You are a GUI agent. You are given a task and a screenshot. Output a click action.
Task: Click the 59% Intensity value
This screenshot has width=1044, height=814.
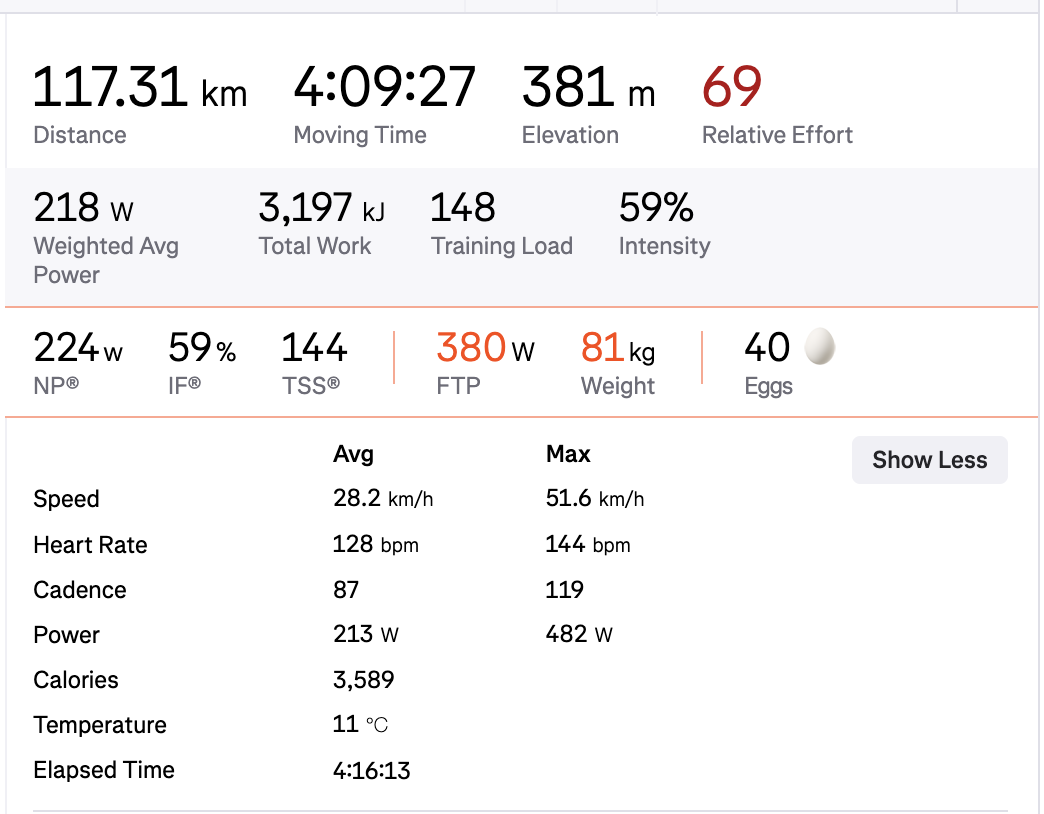pyautogui.click(x=656, y=208)
